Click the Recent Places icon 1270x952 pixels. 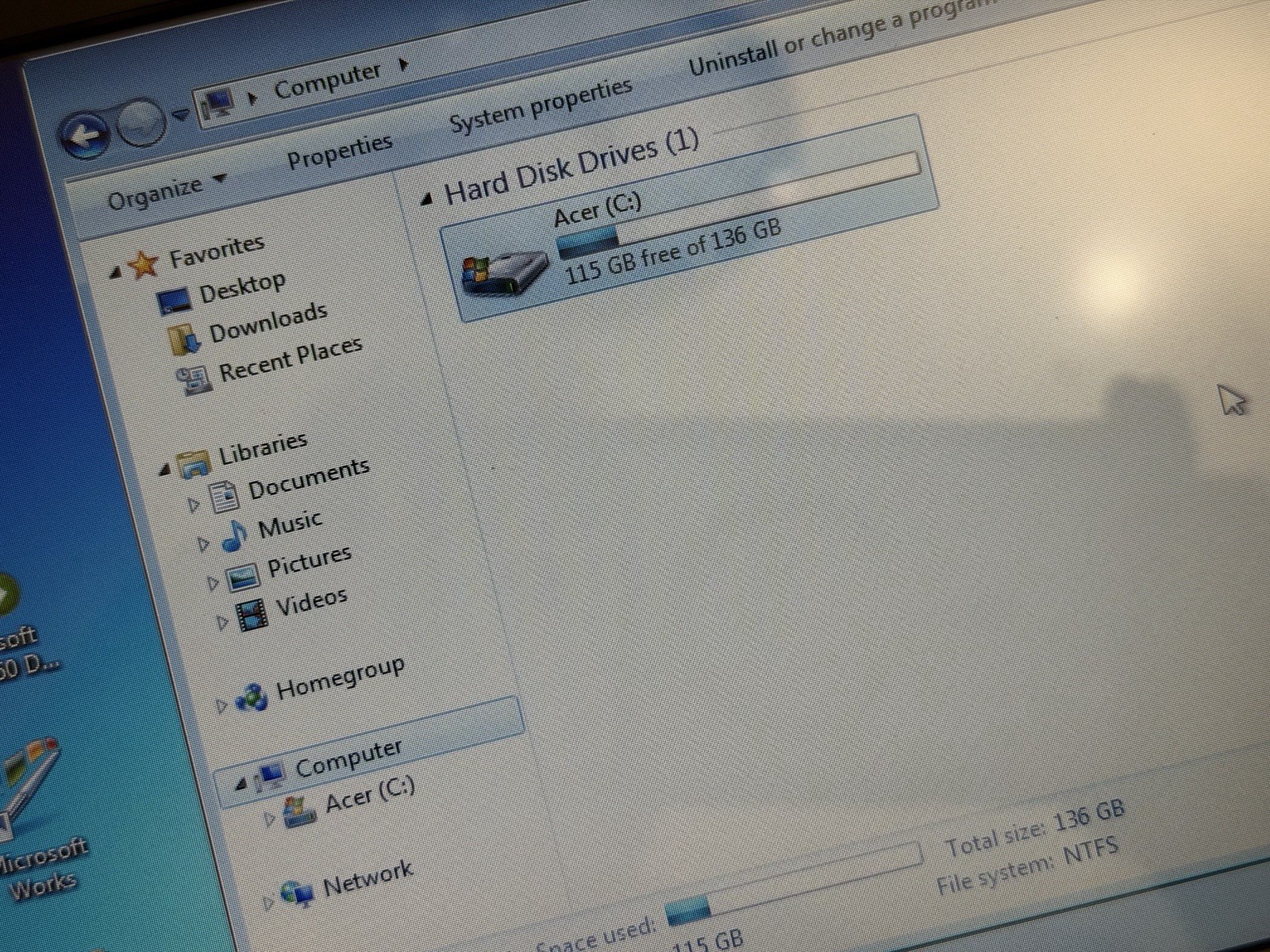(x=194, y=381)
